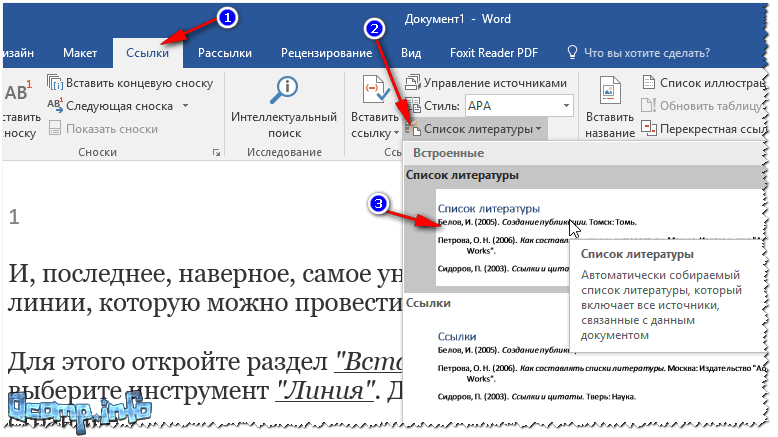Viewport: 778px width, 437px height.
Task: Click the Встроенные gallery header
Action: (449, 153)
